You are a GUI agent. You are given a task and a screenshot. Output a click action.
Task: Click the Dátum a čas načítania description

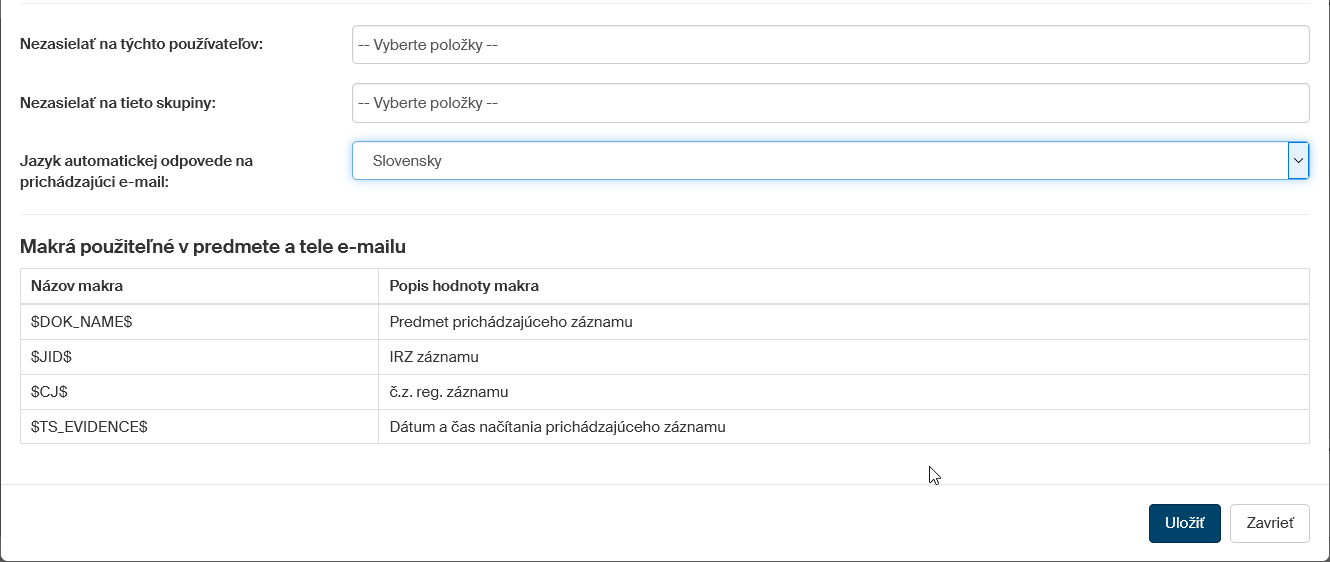click(557, 427)
